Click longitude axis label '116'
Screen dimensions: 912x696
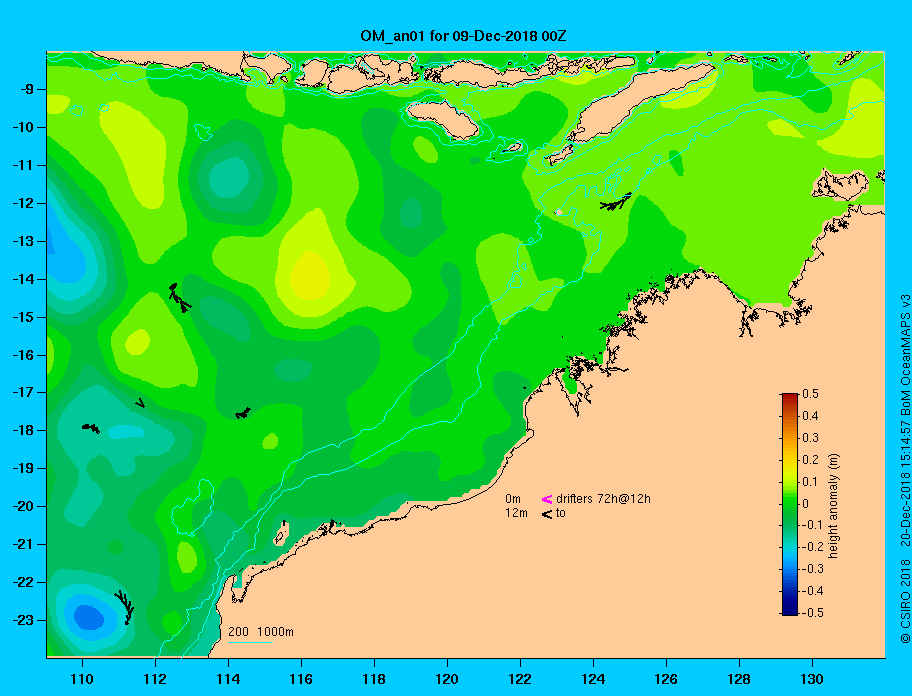point(301,679)
